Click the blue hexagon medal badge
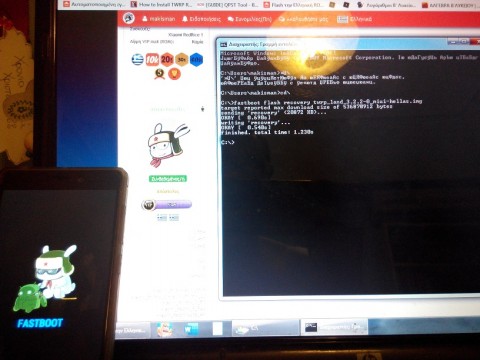 pyautogui.click(x=196, y=60)
